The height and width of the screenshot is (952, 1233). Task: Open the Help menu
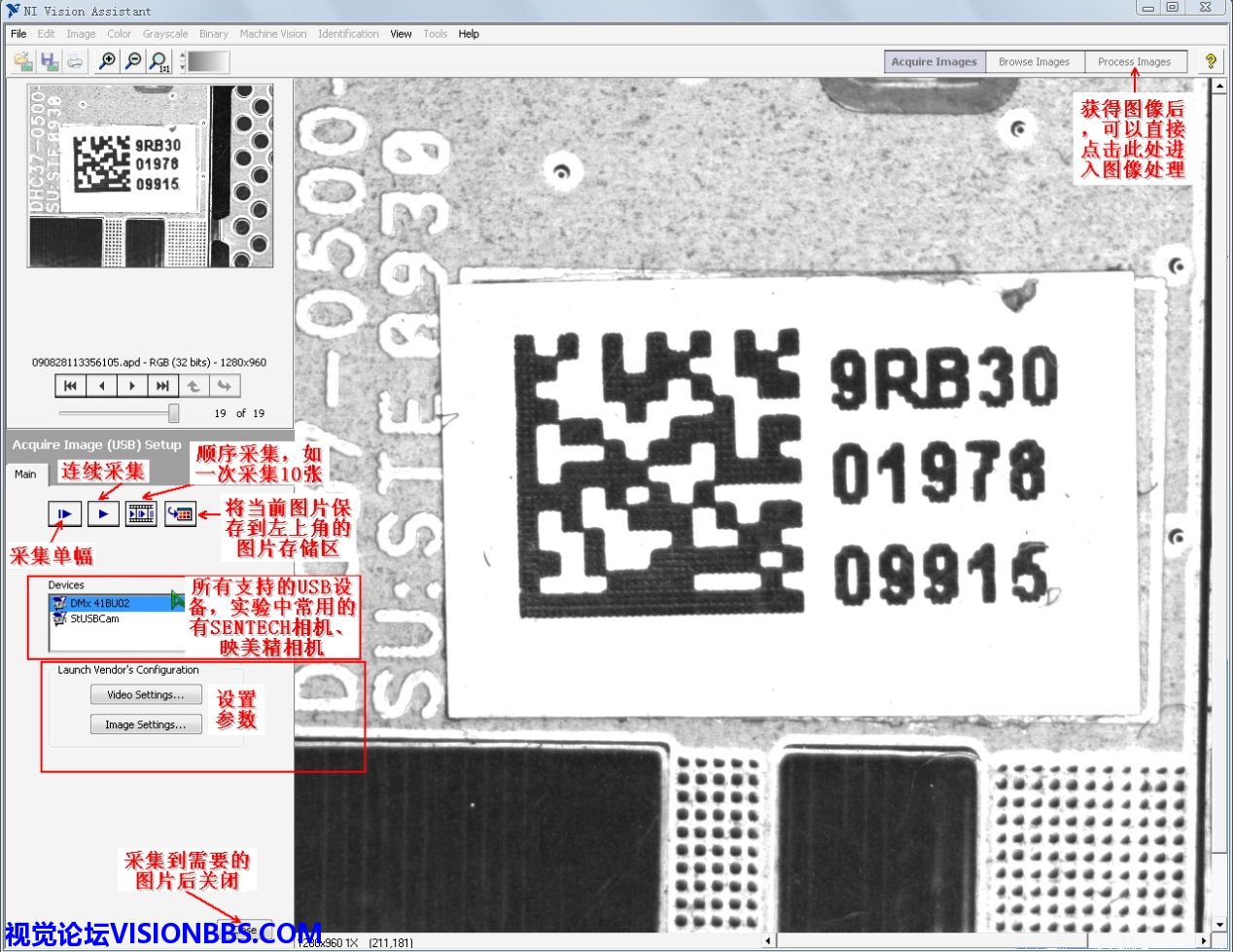pyautogui.click(x=469, y=34)
